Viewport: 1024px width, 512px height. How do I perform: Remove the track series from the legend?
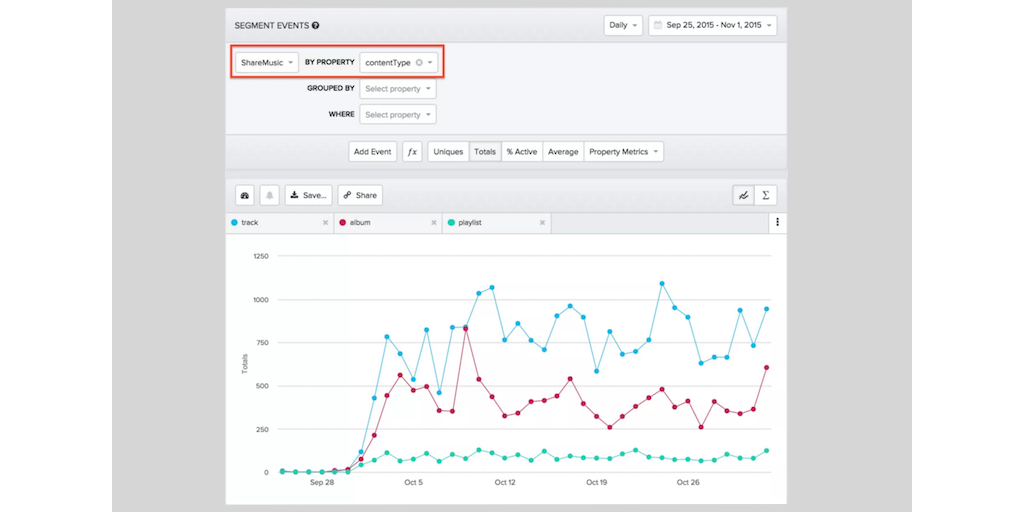point(325,223)
